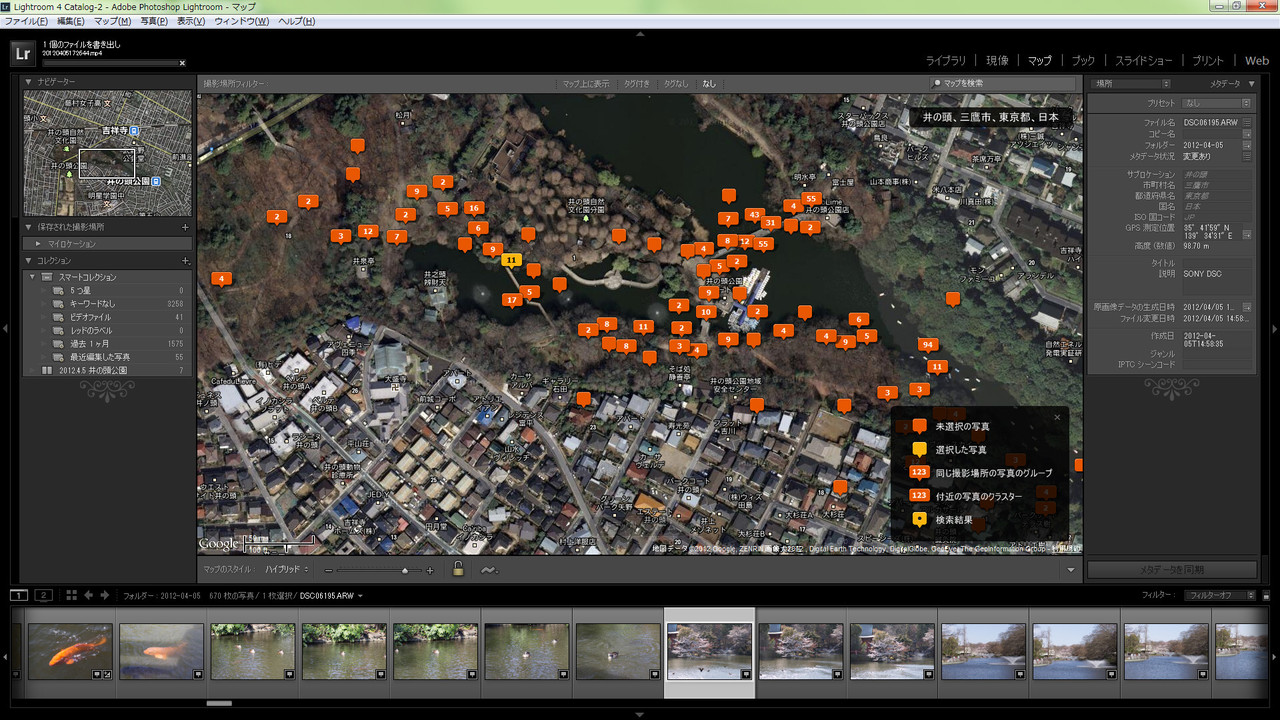Filter by 'タグ付き' (tagged)
Viewport: 1280px width, 720px height.
pyautogui.click(x=636, y=84)
